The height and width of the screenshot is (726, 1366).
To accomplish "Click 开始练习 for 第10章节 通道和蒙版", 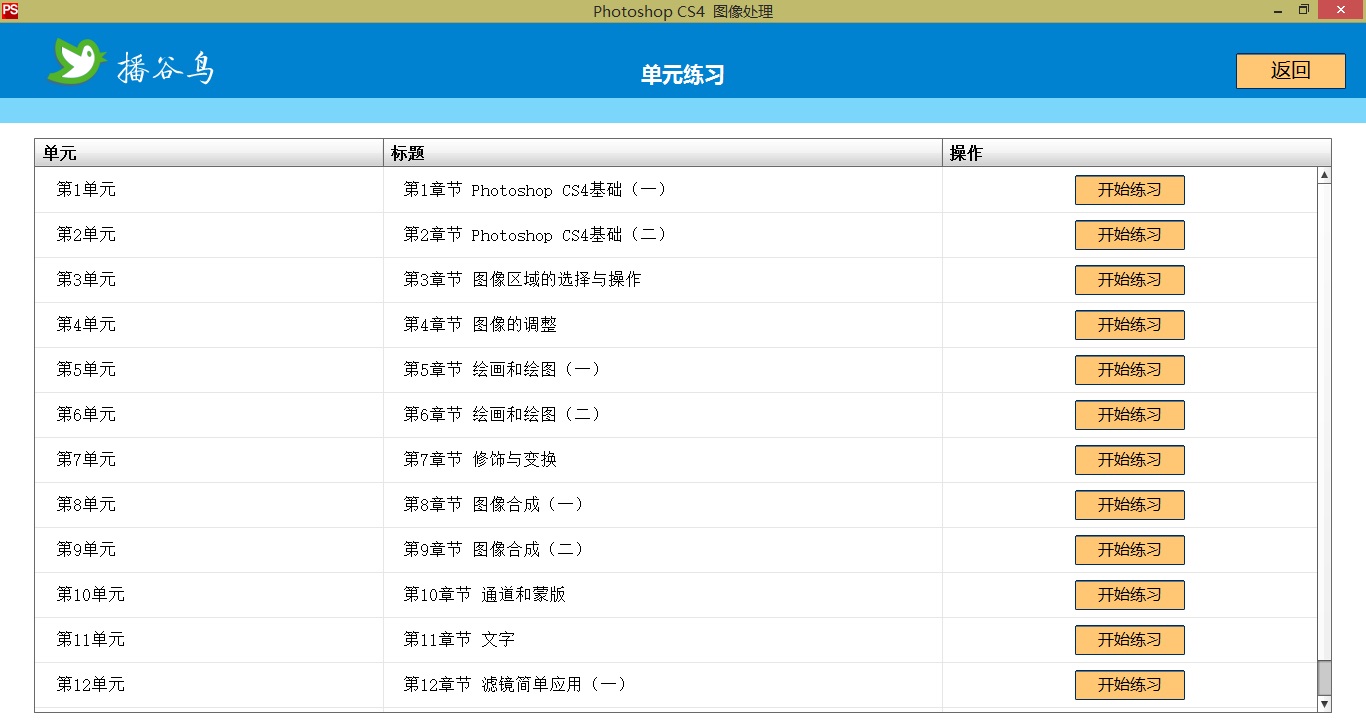I will [1130, 595].
